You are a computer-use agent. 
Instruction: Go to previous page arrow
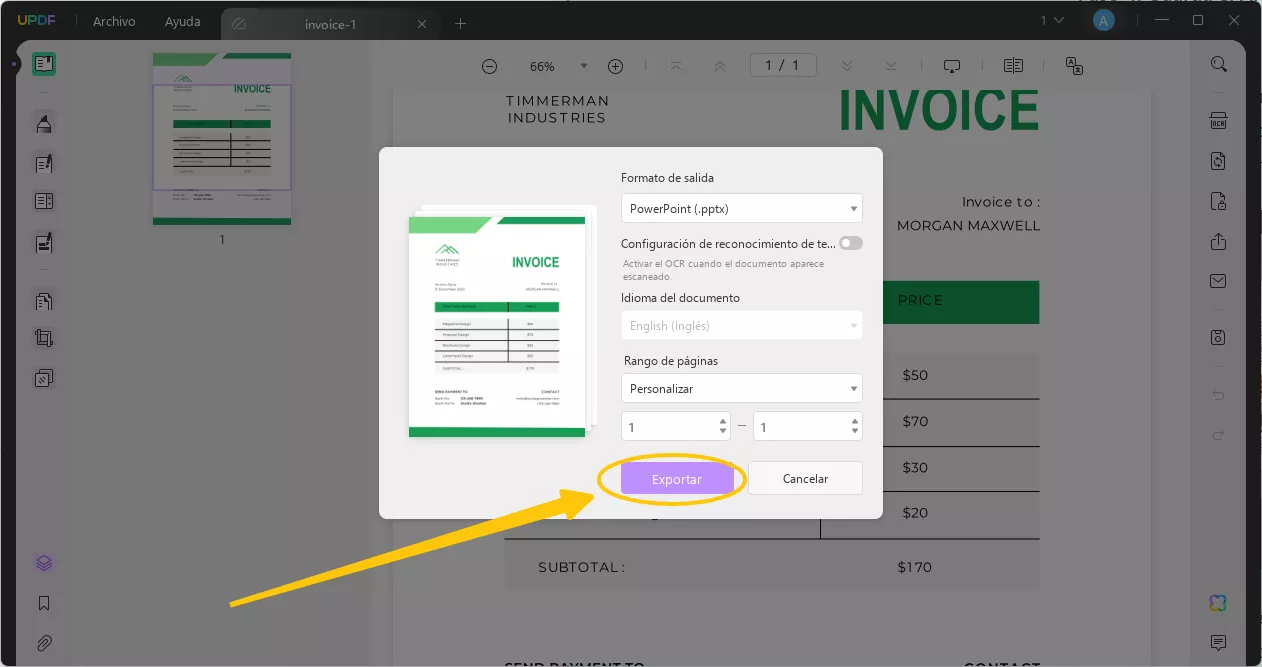pos(719,66)
